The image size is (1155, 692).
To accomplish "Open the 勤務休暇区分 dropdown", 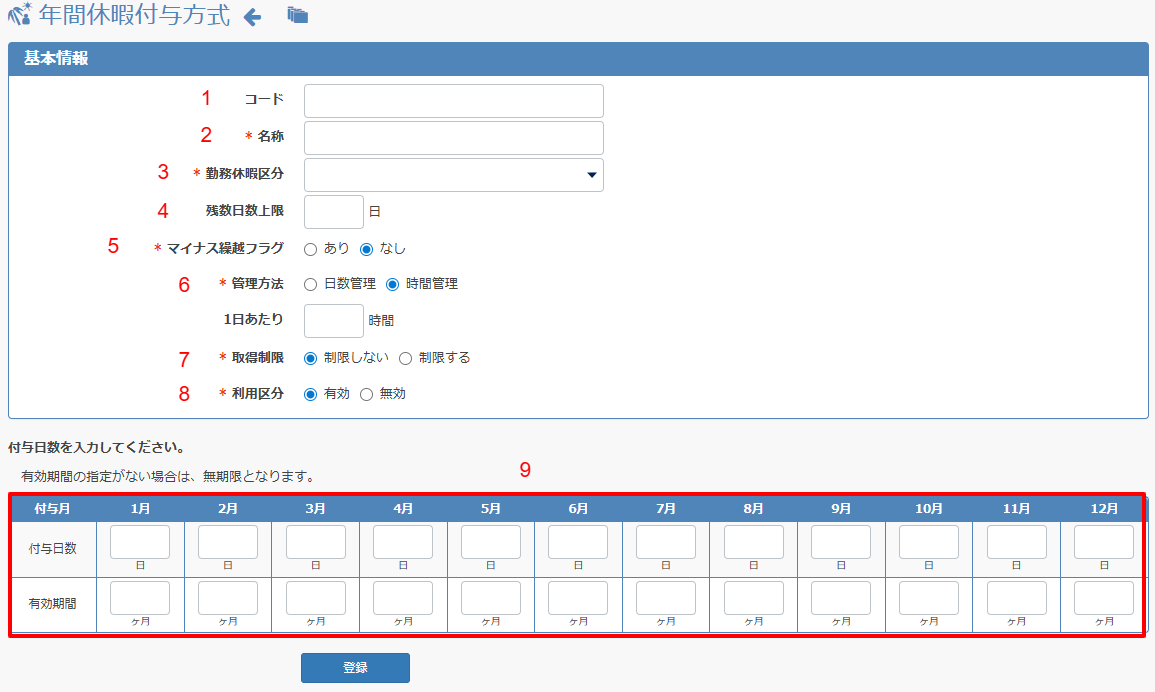I will (x=454, y=175).
